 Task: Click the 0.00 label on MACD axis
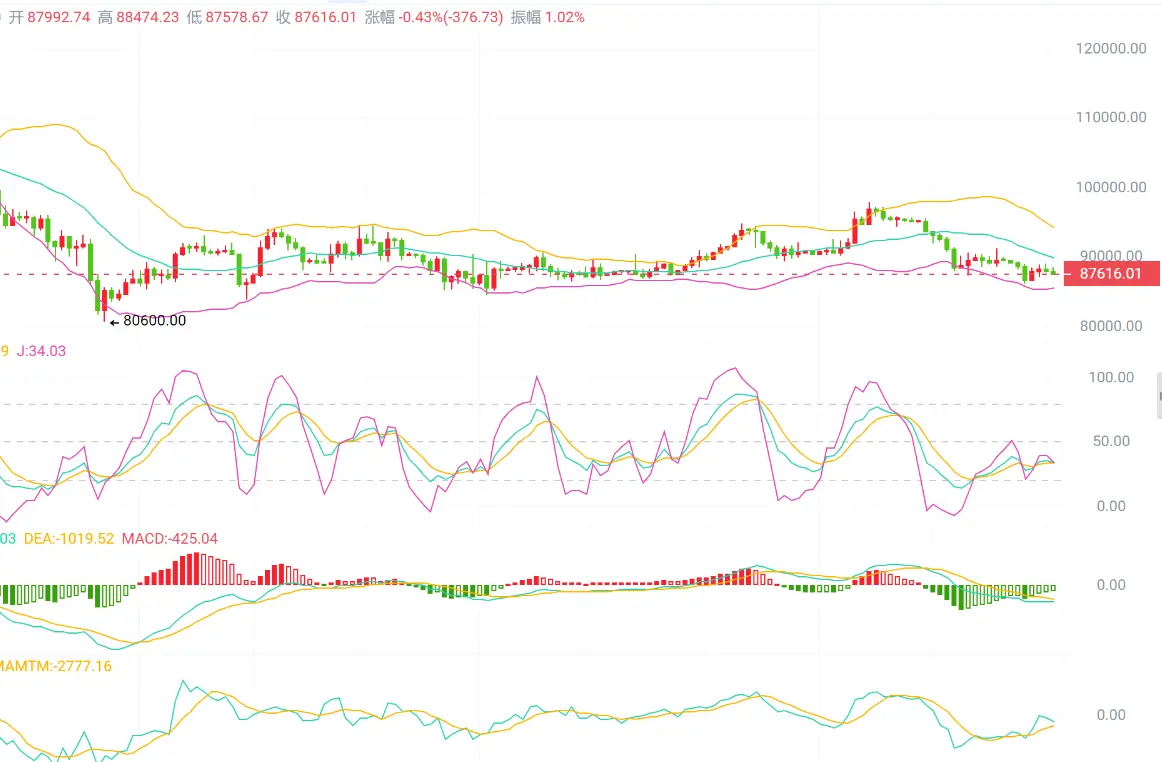(1111, 585)
